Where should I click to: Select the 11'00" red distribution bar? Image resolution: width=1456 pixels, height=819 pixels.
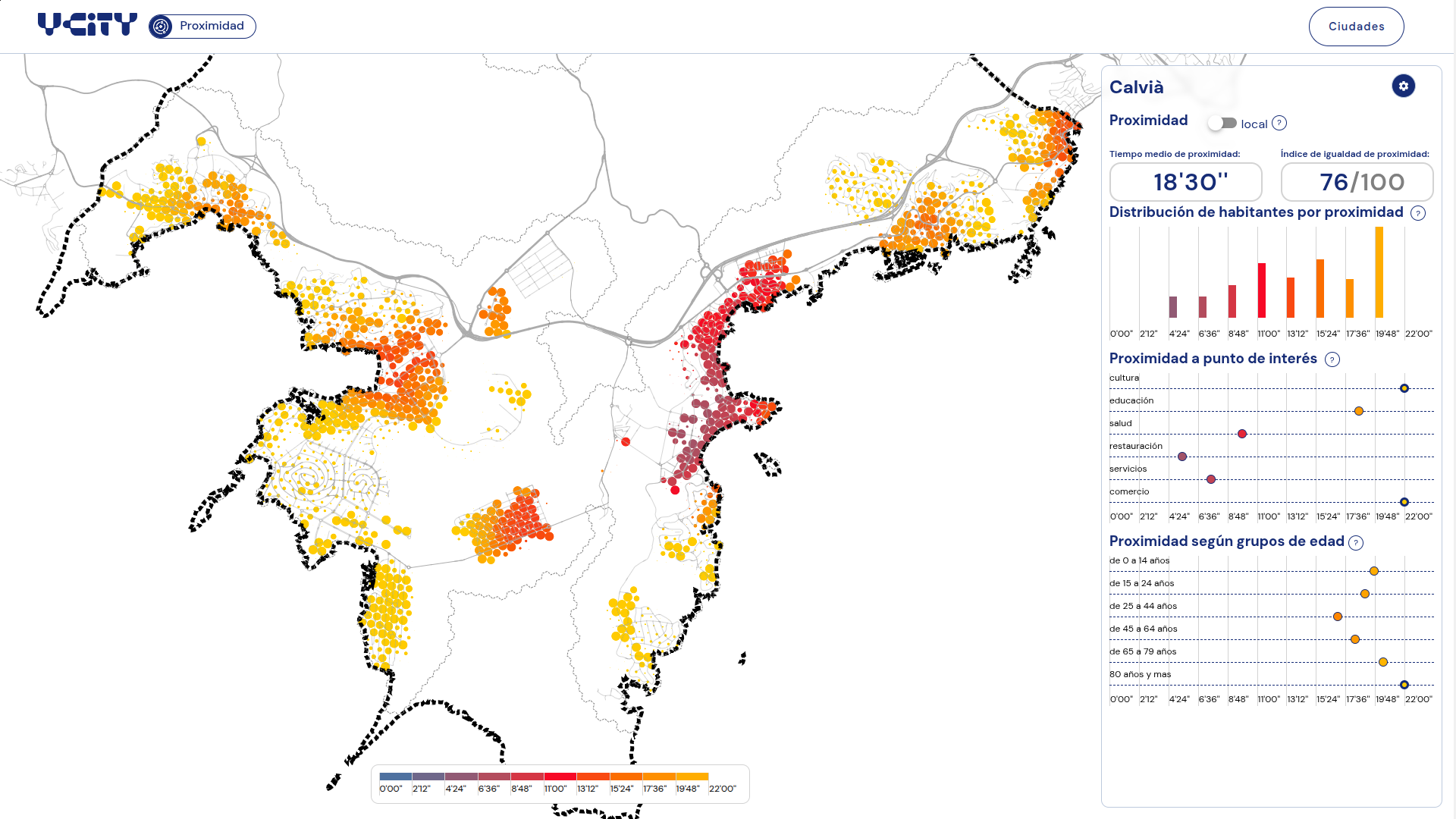[x=1261, y=290]
